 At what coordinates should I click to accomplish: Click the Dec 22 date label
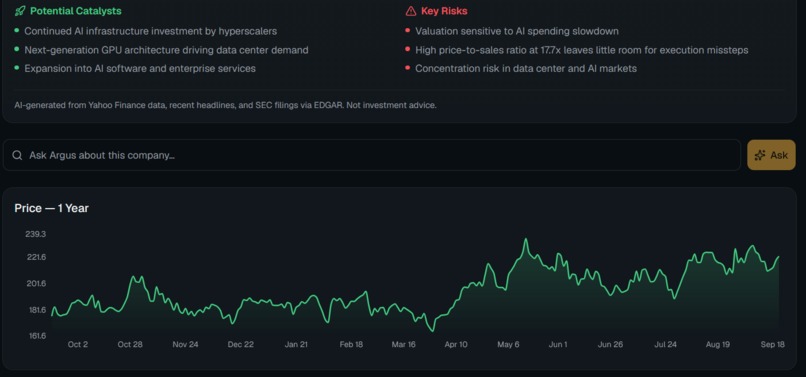coord(241,345)
